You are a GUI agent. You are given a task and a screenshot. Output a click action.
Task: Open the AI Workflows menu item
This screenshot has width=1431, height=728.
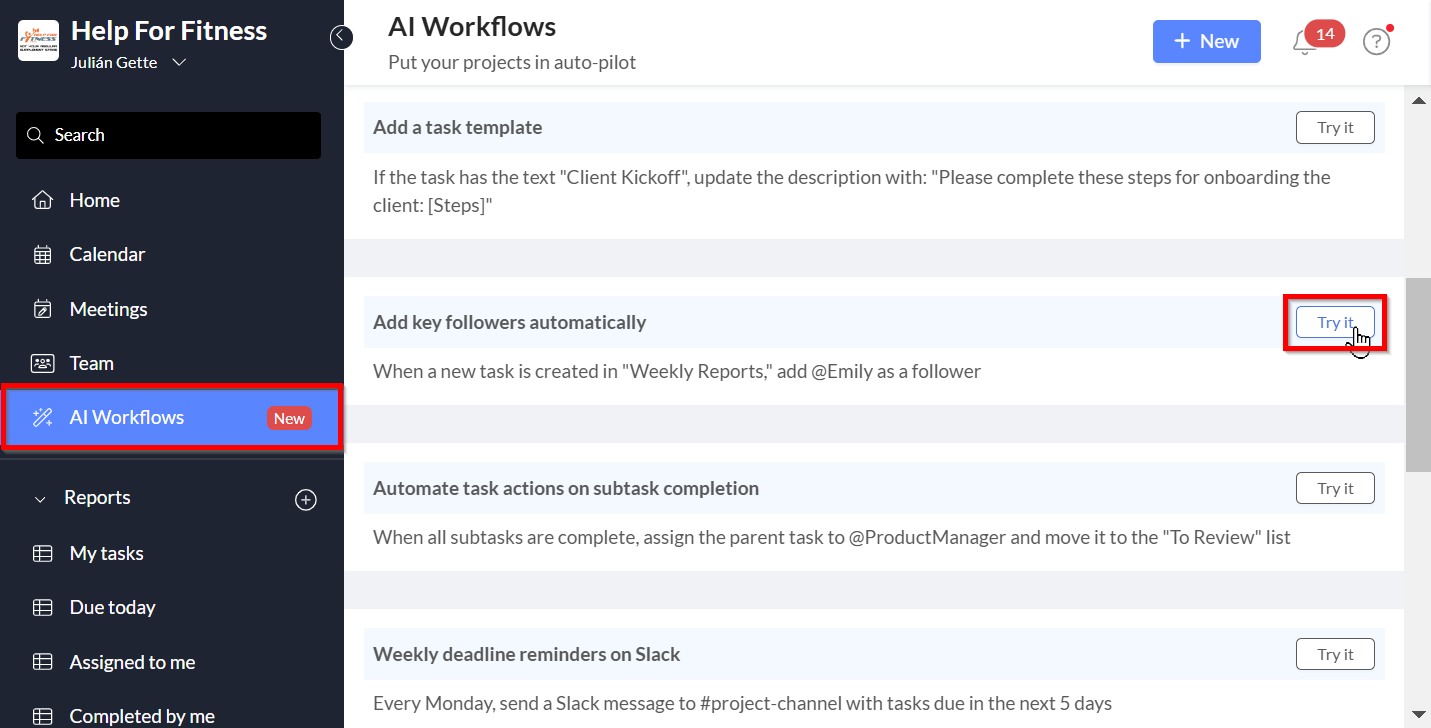pyautogui.click(x=127, y=417)
